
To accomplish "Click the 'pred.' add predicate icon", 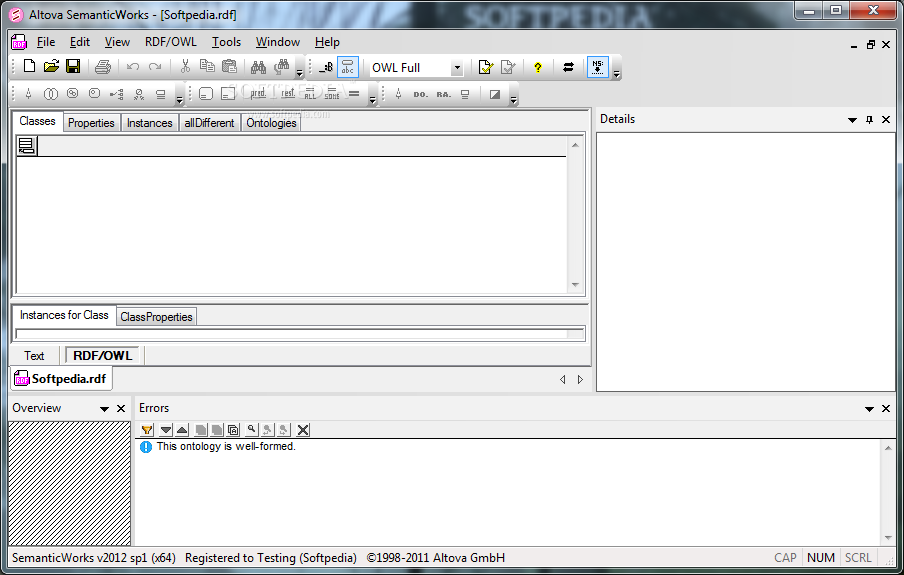I will [x=258, y=93].
